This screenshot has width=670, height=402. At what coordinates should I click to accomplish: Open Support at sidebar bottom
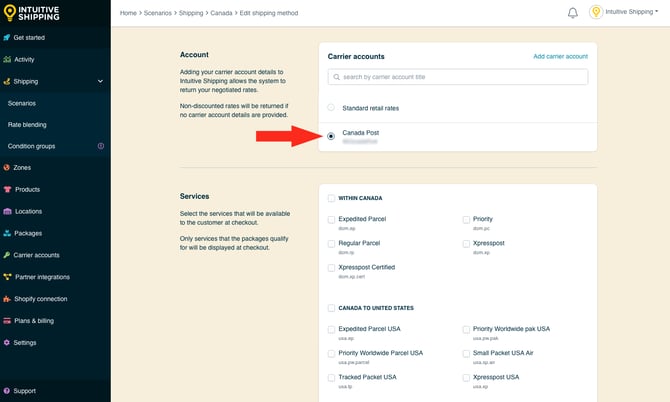tap(24, 391)
